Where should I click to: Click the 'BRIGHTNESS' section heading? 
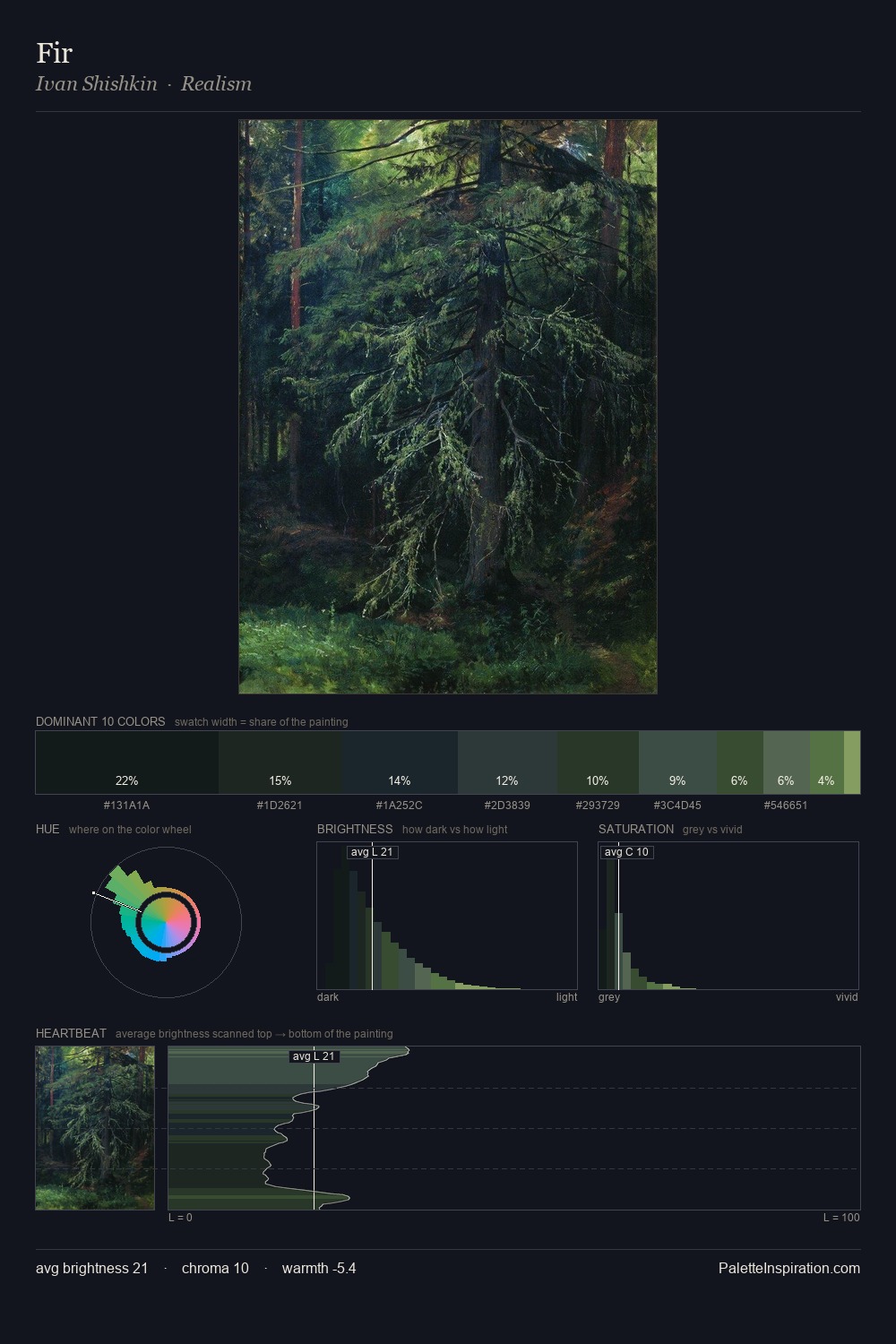[x=355, y=829]
